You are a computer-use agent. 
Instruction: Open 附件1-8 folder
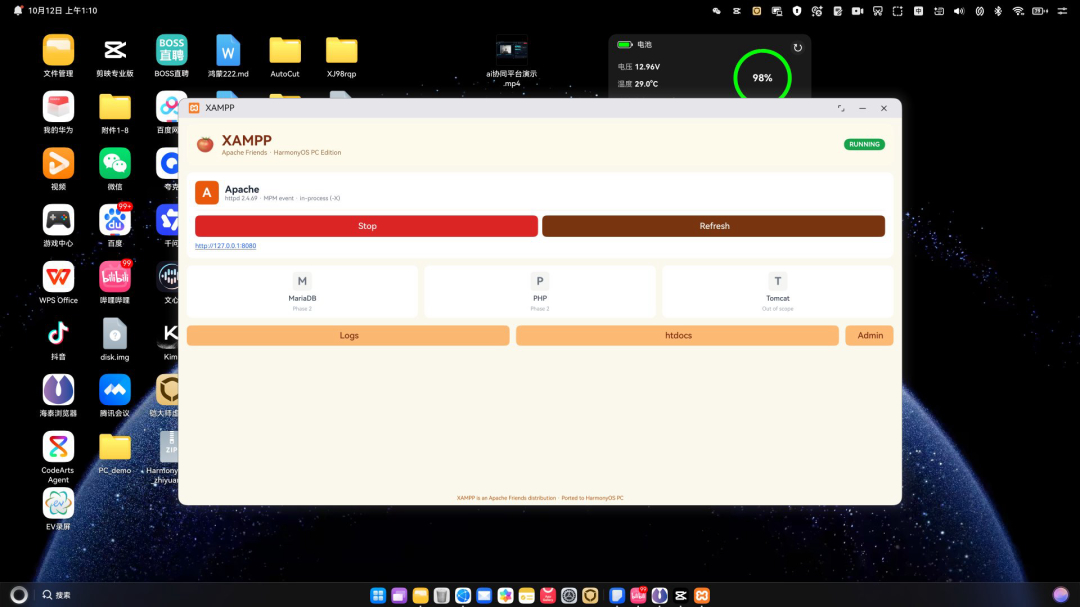pyautogui.click(x=115, y=112)
